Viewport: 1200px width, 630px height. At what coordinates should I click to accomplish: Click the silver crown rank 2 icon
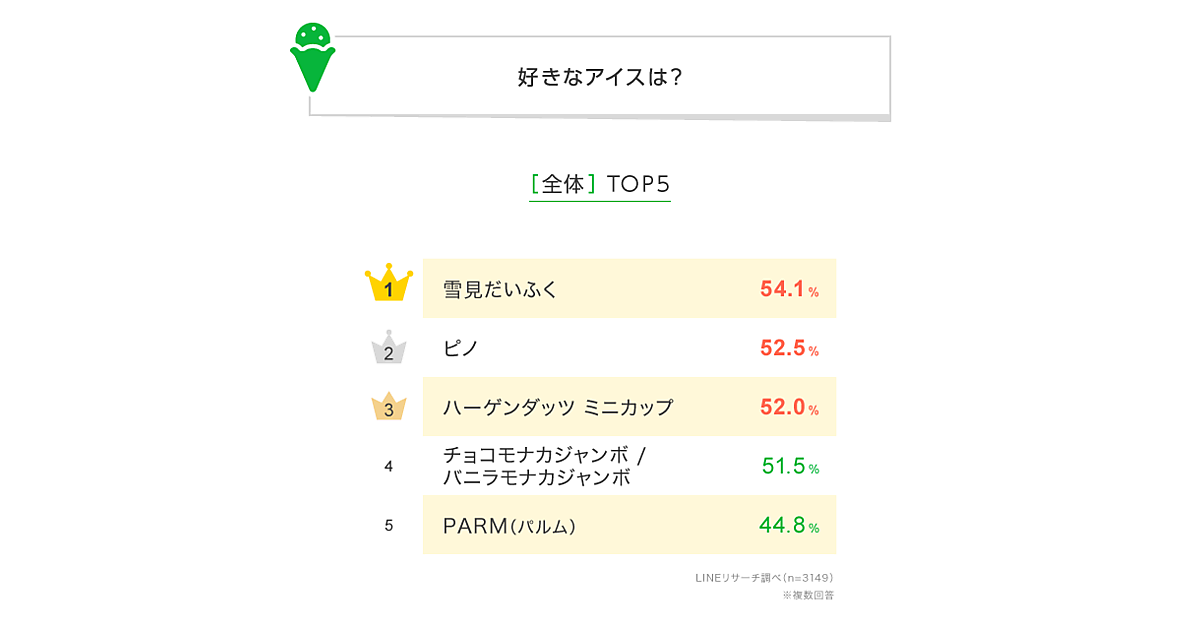(x=389, y=348)
